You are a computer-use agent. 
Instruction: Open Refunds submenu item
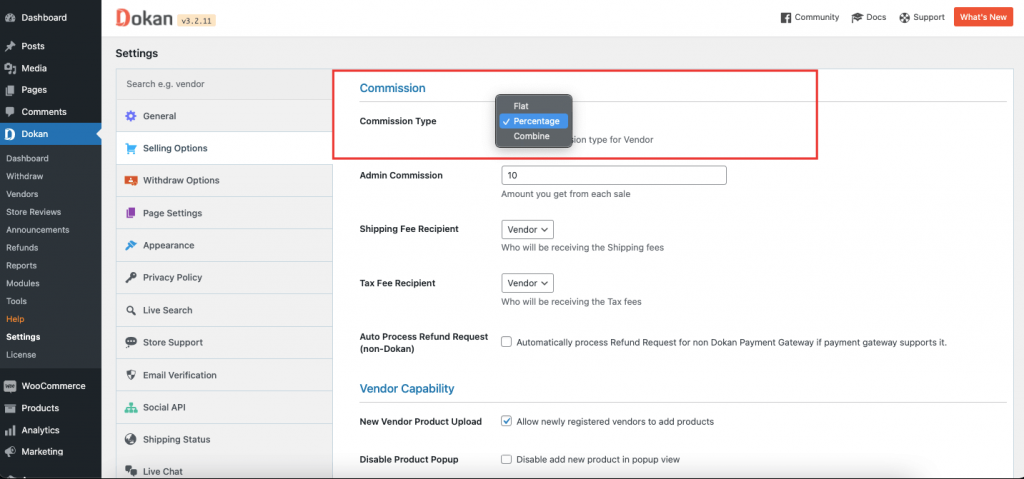coord(22,248)
